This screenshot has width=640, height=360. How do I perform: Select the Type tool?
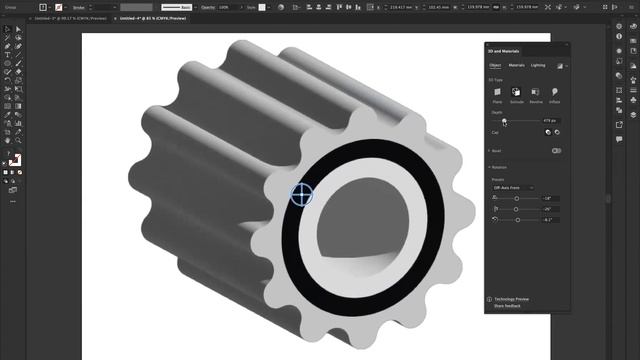[x=7, y=55]
